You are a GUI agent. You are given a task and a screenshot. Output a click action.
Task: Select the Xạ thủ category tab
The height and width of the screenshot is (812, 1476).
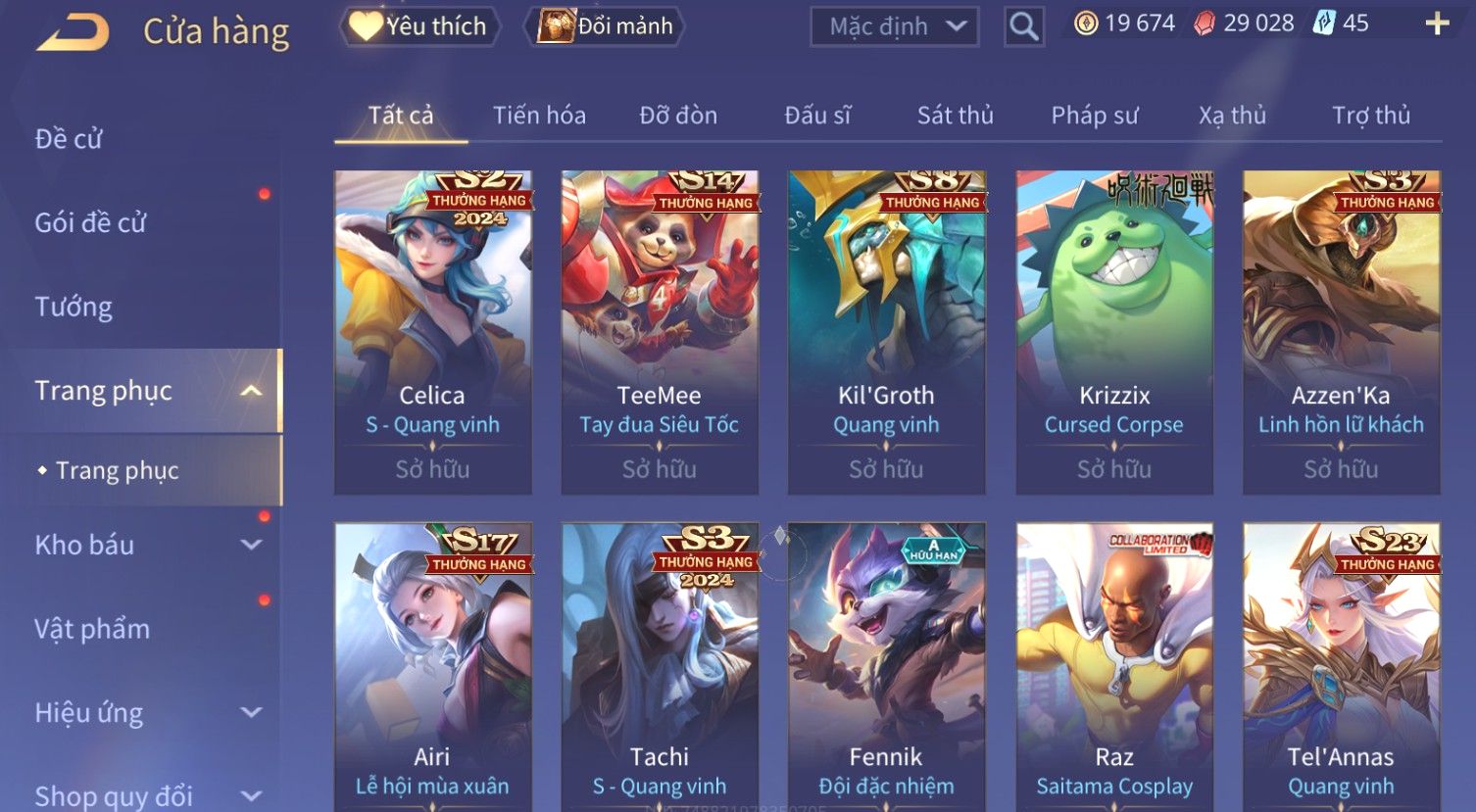(1232, 116)
